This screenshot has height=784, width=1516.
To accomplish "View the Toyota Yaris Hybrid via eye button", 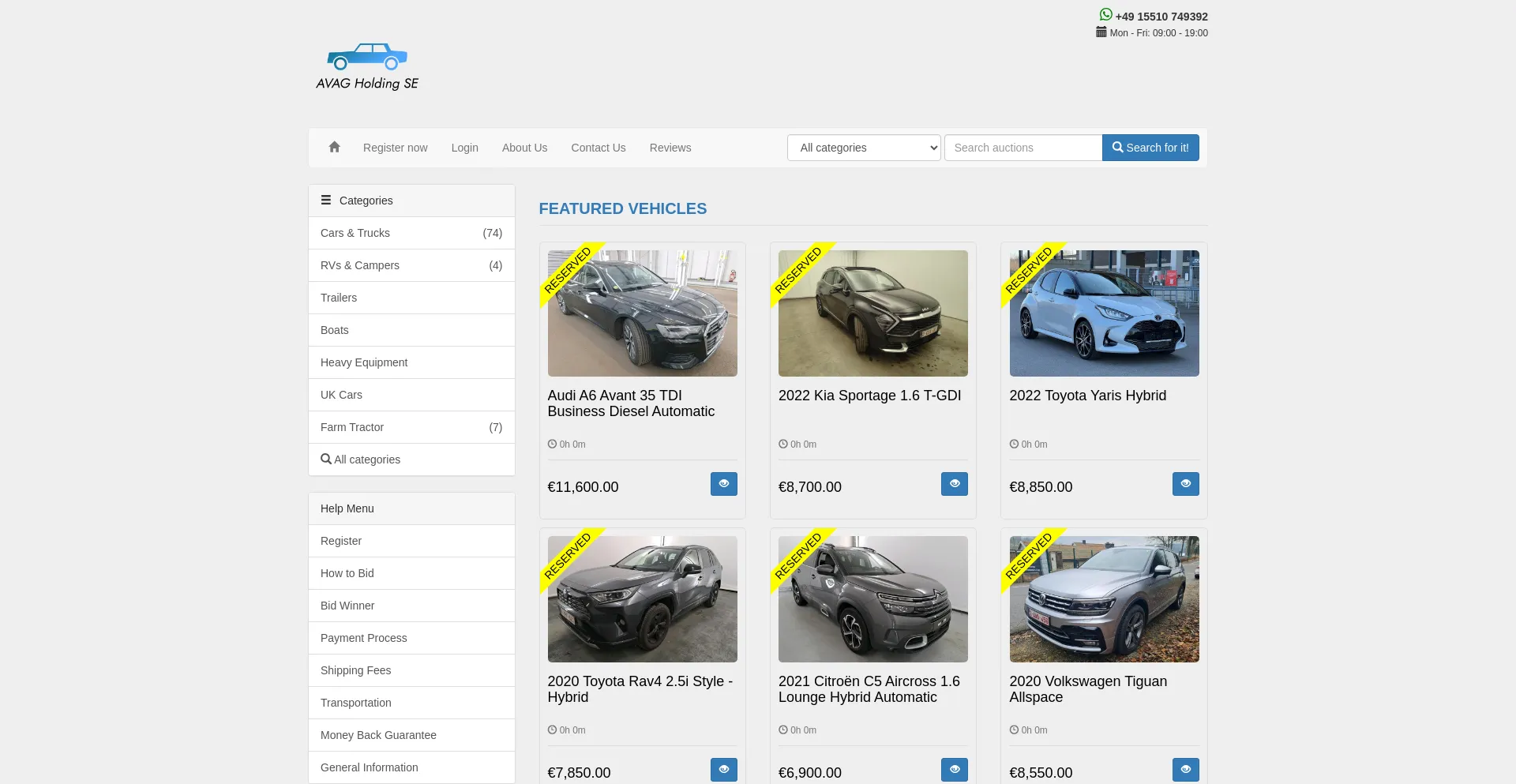I will click(x=1185, y=484).
